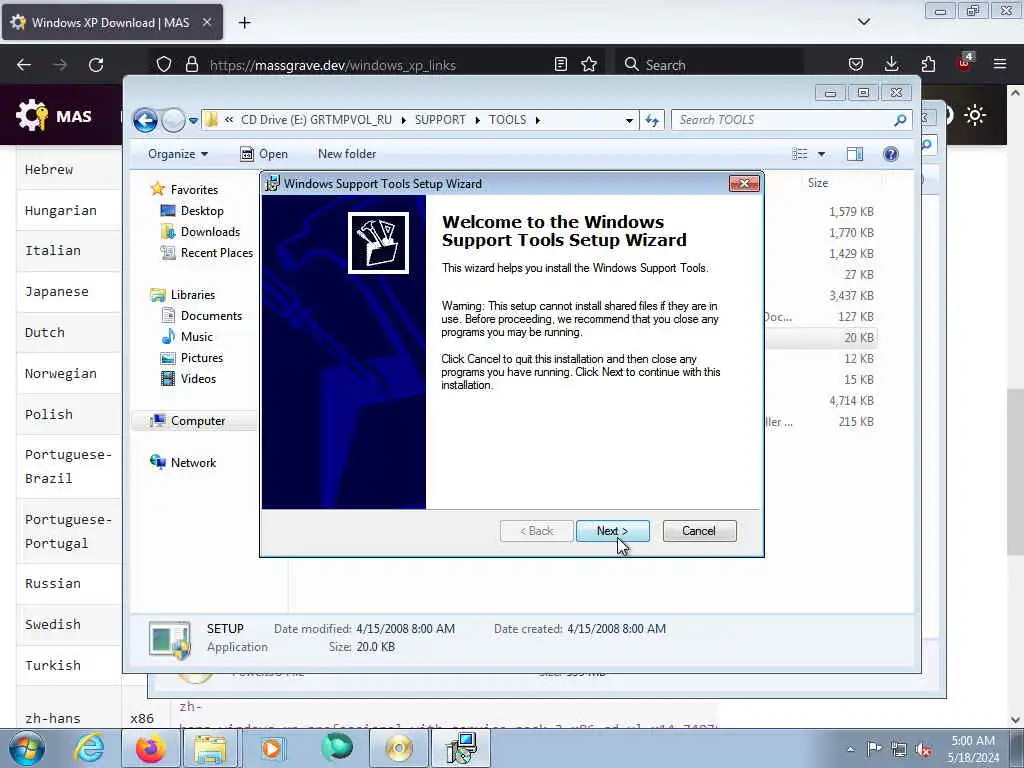Toggle the Explorer preview pane icon
The image size is (1024, 768).
click(855, 154)
